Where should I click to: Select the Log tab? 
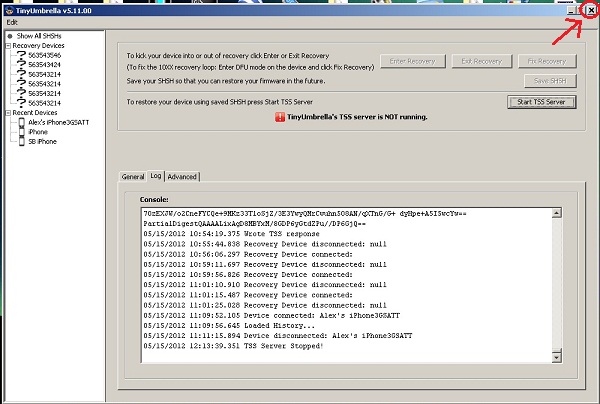[x=156, y=176]
